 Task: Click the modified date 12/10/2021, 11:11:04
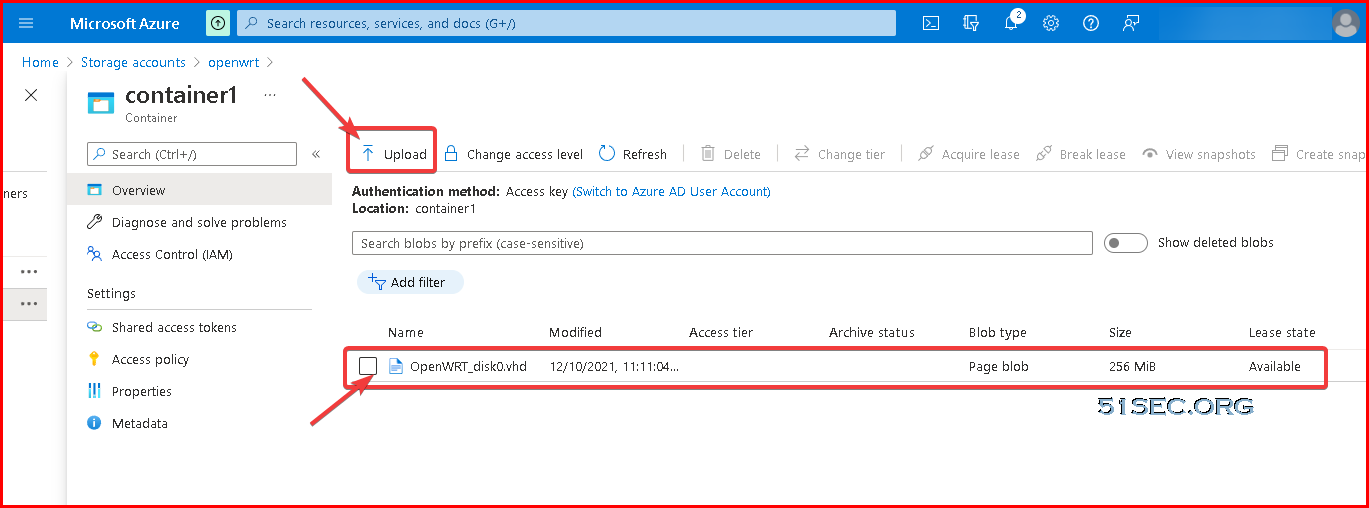[614, 366]
